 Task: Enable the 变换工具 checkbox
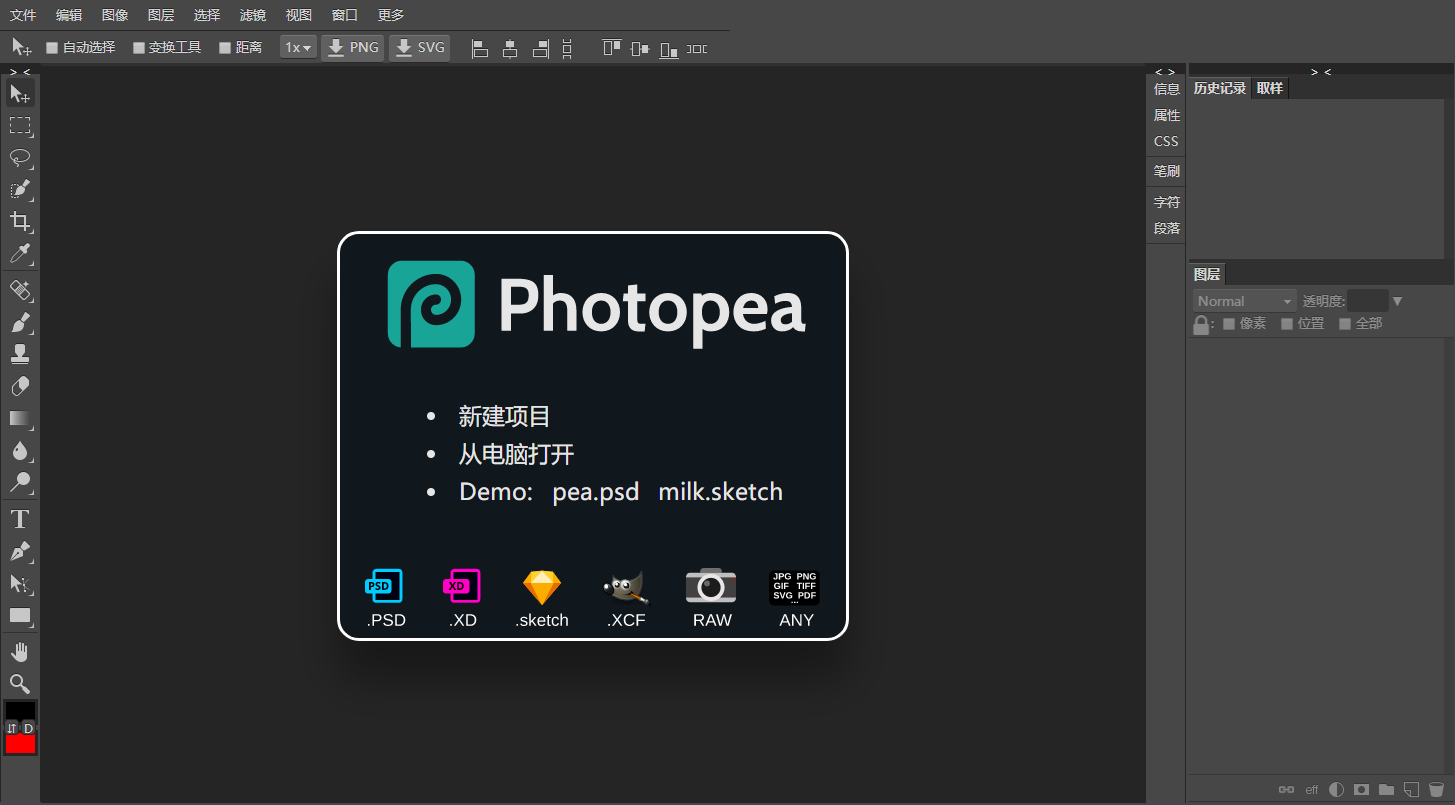[x=139, y=48]
